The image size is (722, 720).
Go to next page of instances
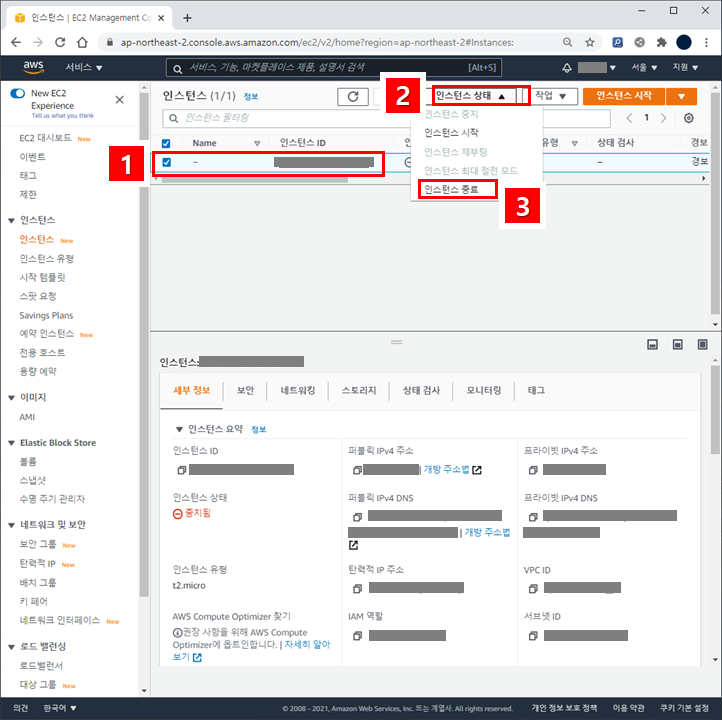(x=664, y=118)
